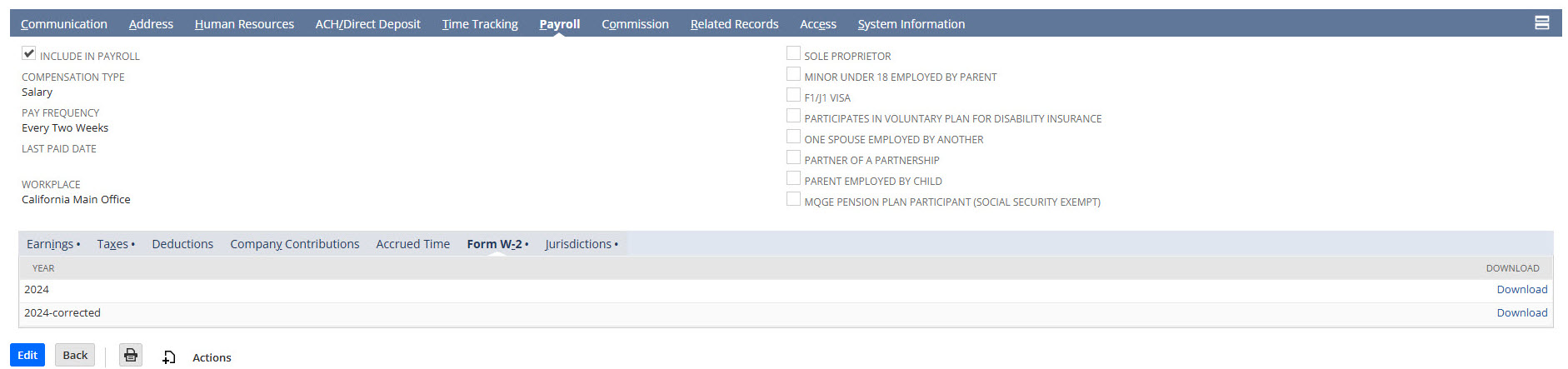Switch to the Human Resources tab
This screenshot has height=369, width=1568.
click(x=244, y=24)
